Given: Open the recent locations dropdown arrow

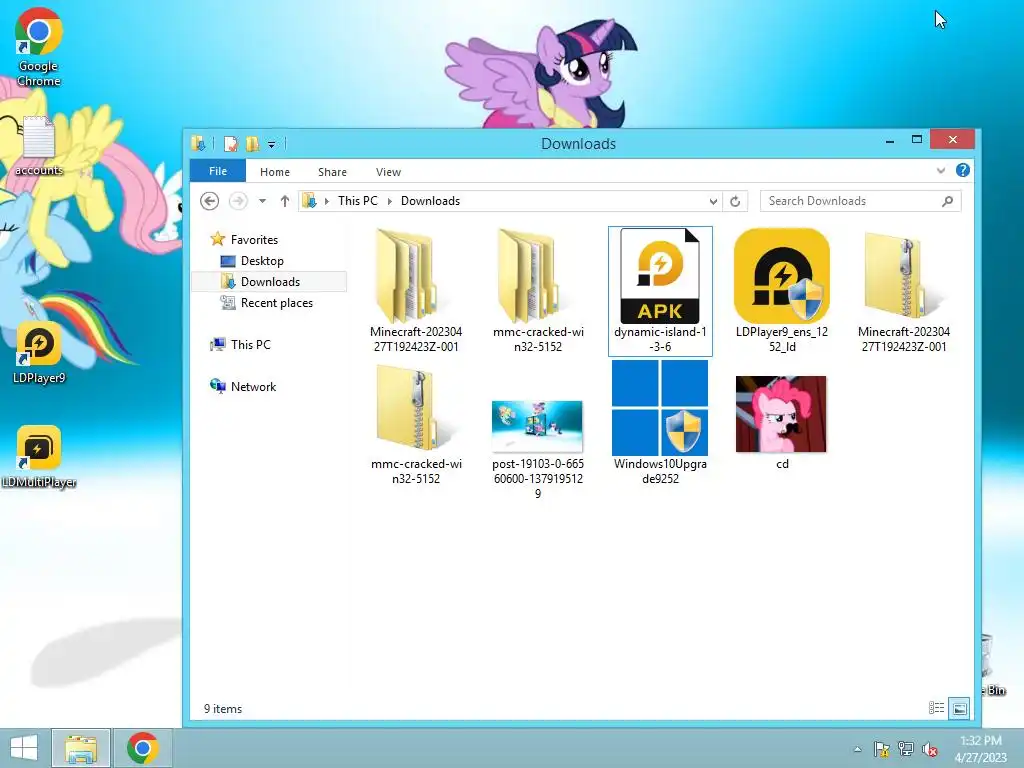Looking at the screenshot, I should click(263, 201).
